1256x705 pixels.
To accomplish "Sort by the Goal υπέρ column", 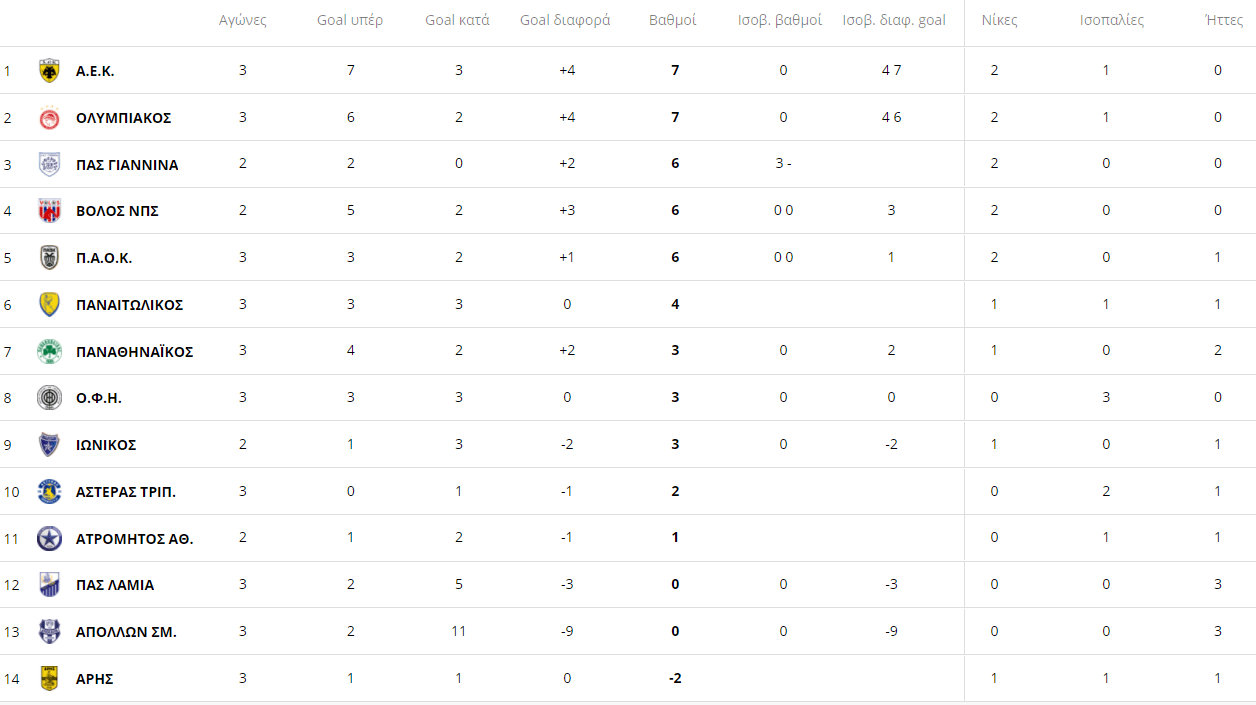I will click(x=350, y=20).
